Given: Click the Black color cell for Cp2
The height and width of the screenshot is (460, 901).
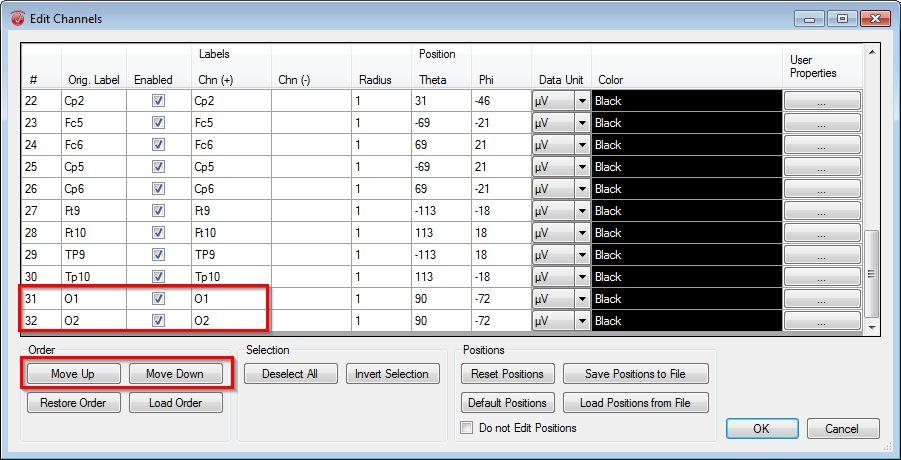Looking at the screenshot, I should pos(687,100).
